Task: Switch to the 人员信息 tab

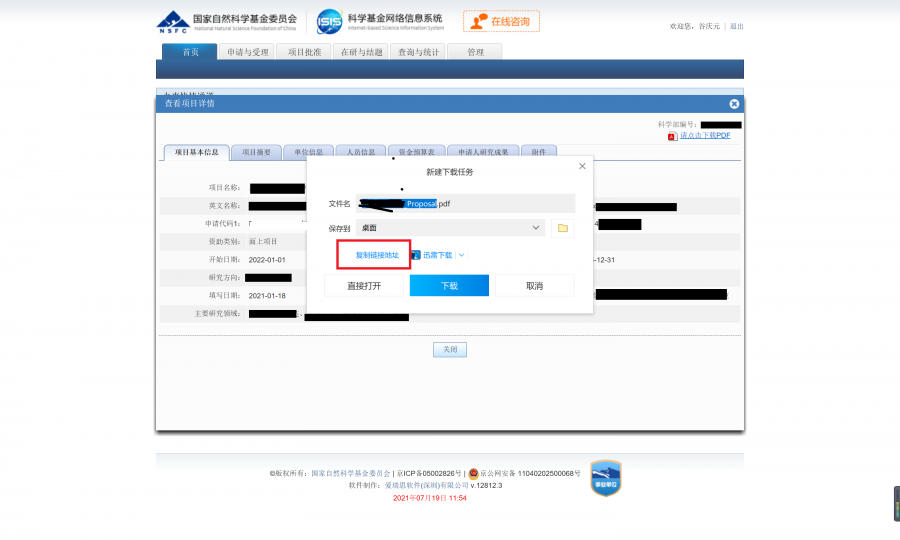Action: coord(360,152)
